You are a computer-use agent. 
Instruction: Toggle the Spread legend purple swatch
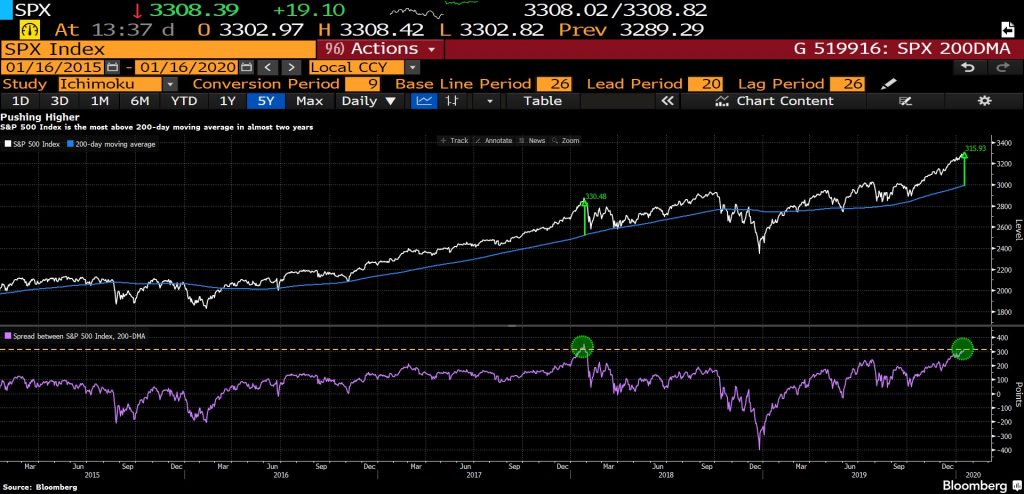coord(7,335)
